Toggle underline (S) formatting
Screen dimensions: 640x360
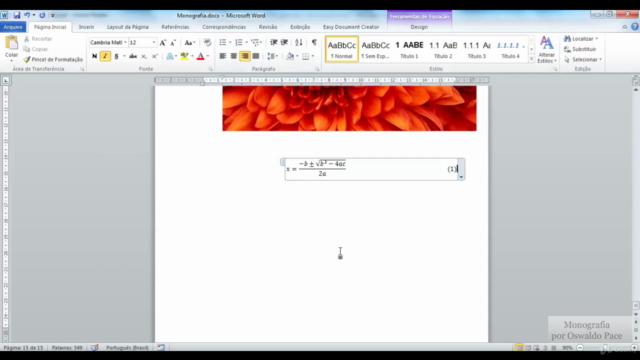pos(116,56)
